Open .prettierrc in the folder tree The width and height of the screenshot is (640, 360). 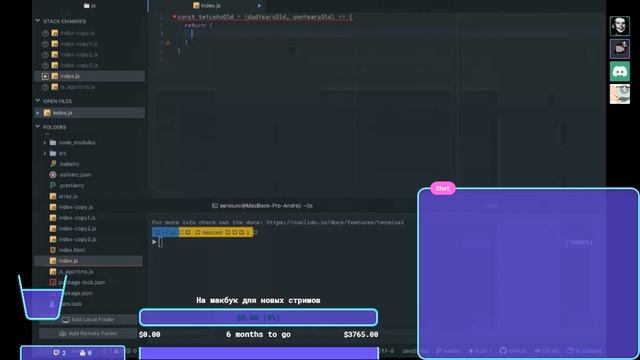71,186
